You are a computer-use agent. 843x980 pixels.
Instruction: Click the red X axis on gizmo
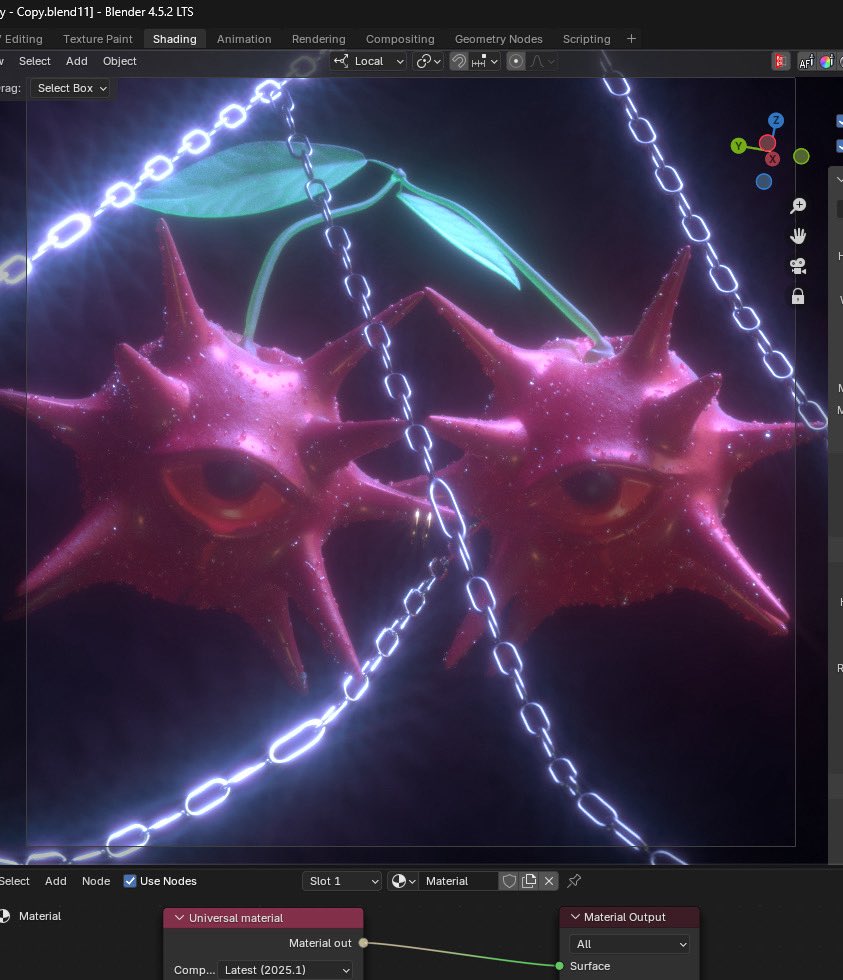pyautogui.click(x=772, y=159)
